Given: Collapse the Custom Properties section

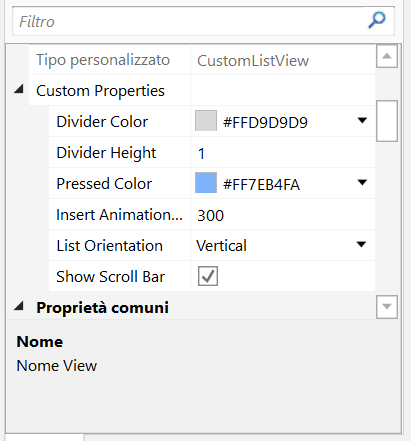Looking at the screenshot, I should (19, 89).
